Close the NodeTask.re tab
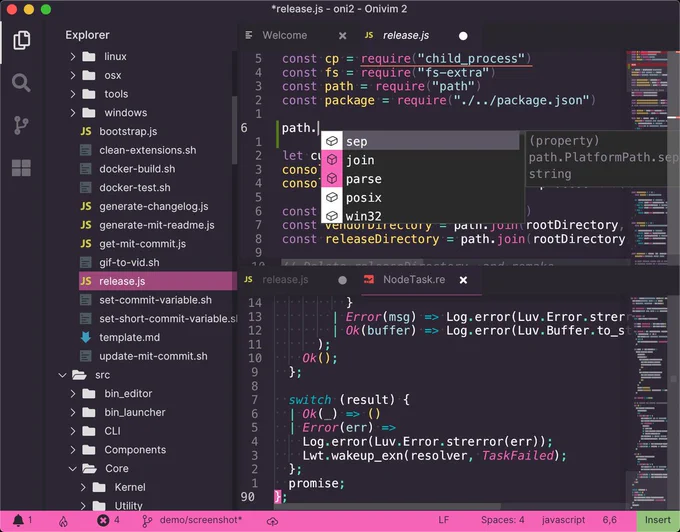Viewport: 680px width, 532px height. tap(463, 280)
